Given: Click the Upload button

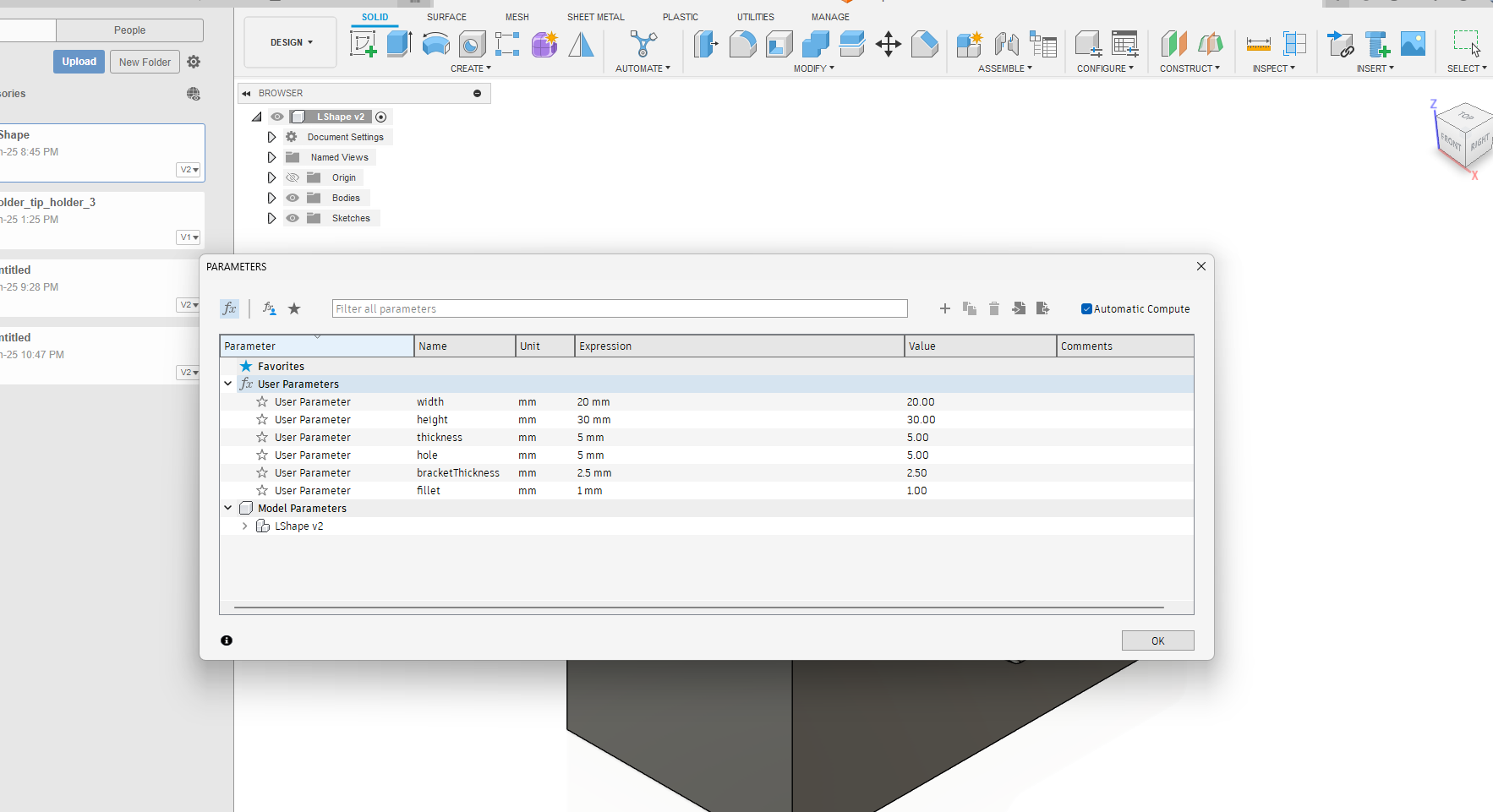Looking at the screenshot, I should [79, 62].
